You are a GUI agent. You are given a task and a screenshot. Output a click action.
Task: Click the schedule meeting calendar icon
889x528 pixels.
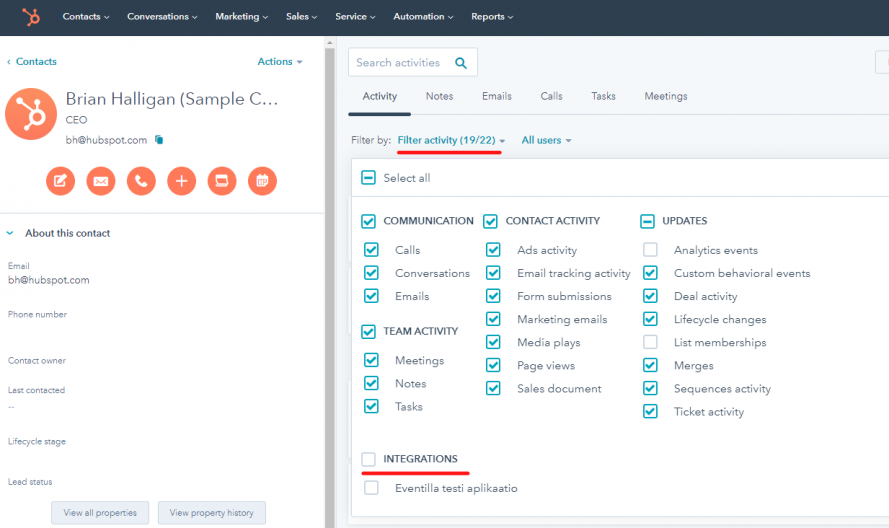click(x=262, y=181)
